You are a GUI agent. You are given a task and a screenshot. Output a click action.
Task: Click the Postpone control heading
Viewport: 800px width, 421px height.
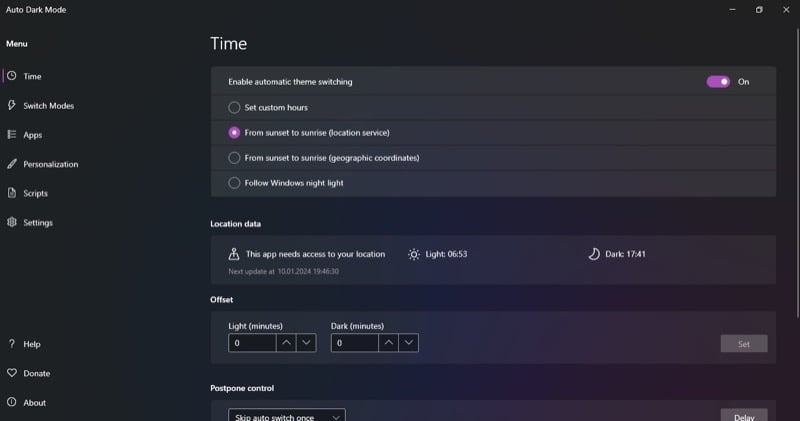[x=242, y=388]
